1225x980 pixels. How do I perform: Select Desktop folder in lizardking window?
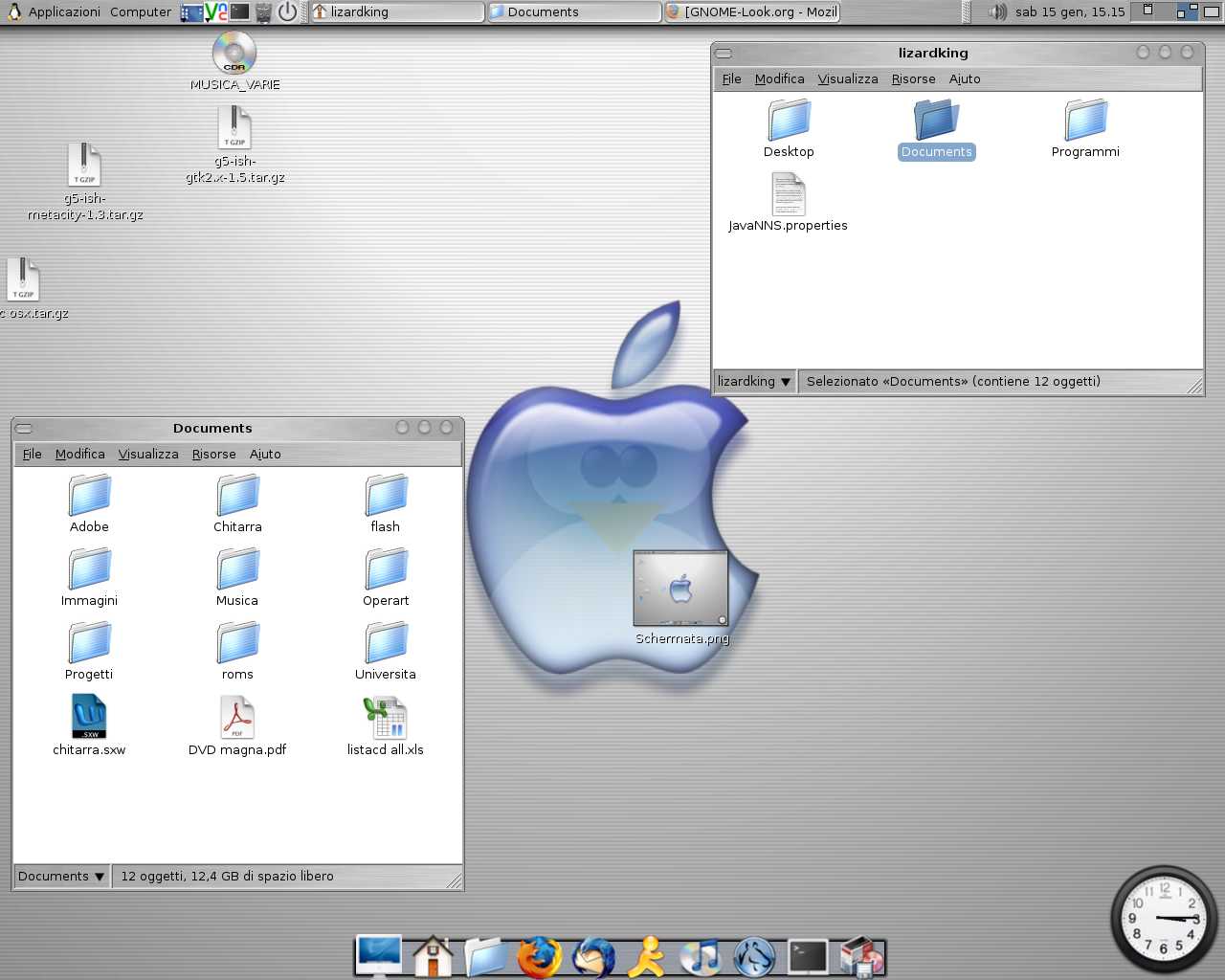pos(789,129)
